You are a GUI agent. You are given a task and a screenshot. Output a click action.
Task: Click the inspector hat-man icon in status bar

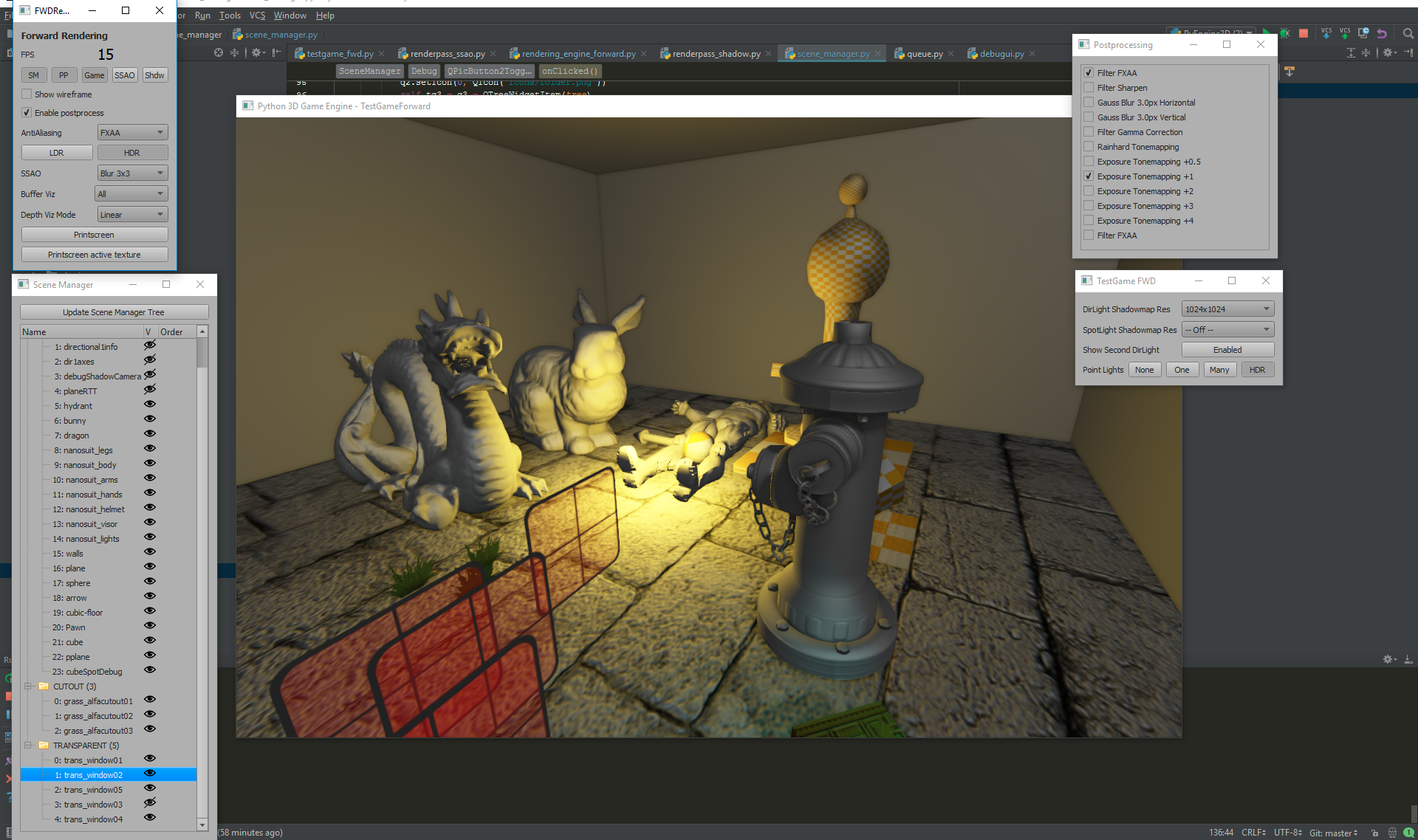1393,833
